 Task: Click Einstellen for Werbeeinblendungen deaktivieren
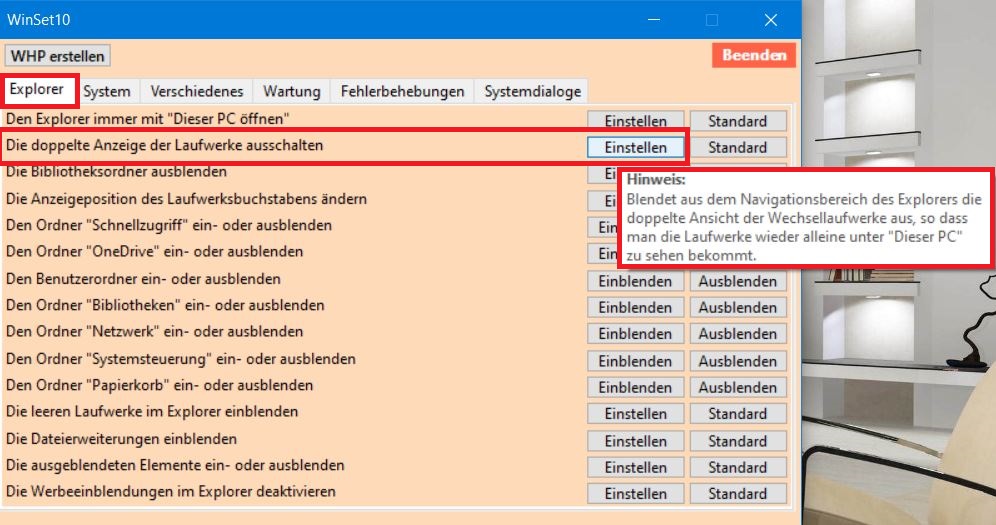point(635,494)
